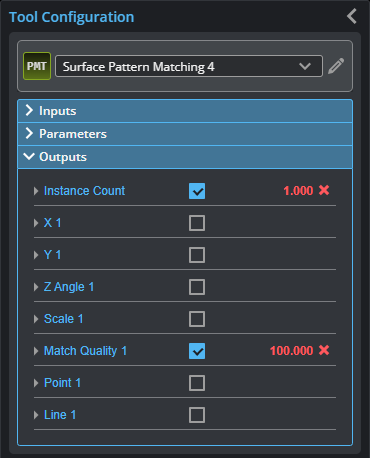Screen dimensions: 370x458
Task: Enable the Y 1 checkbox
Action: (197, 255)
